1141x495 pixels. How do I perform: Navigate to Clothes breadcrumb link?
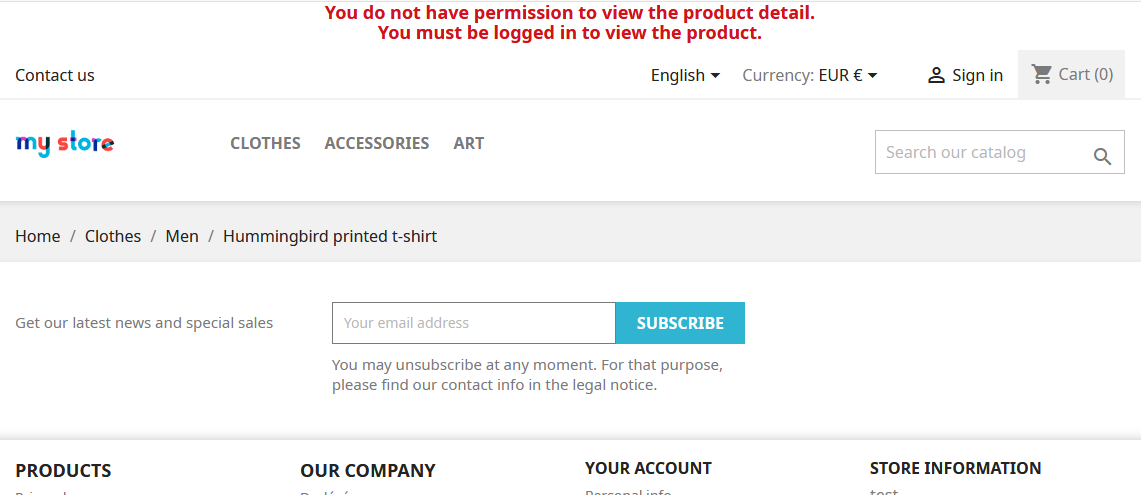click(x=113, y=236)
